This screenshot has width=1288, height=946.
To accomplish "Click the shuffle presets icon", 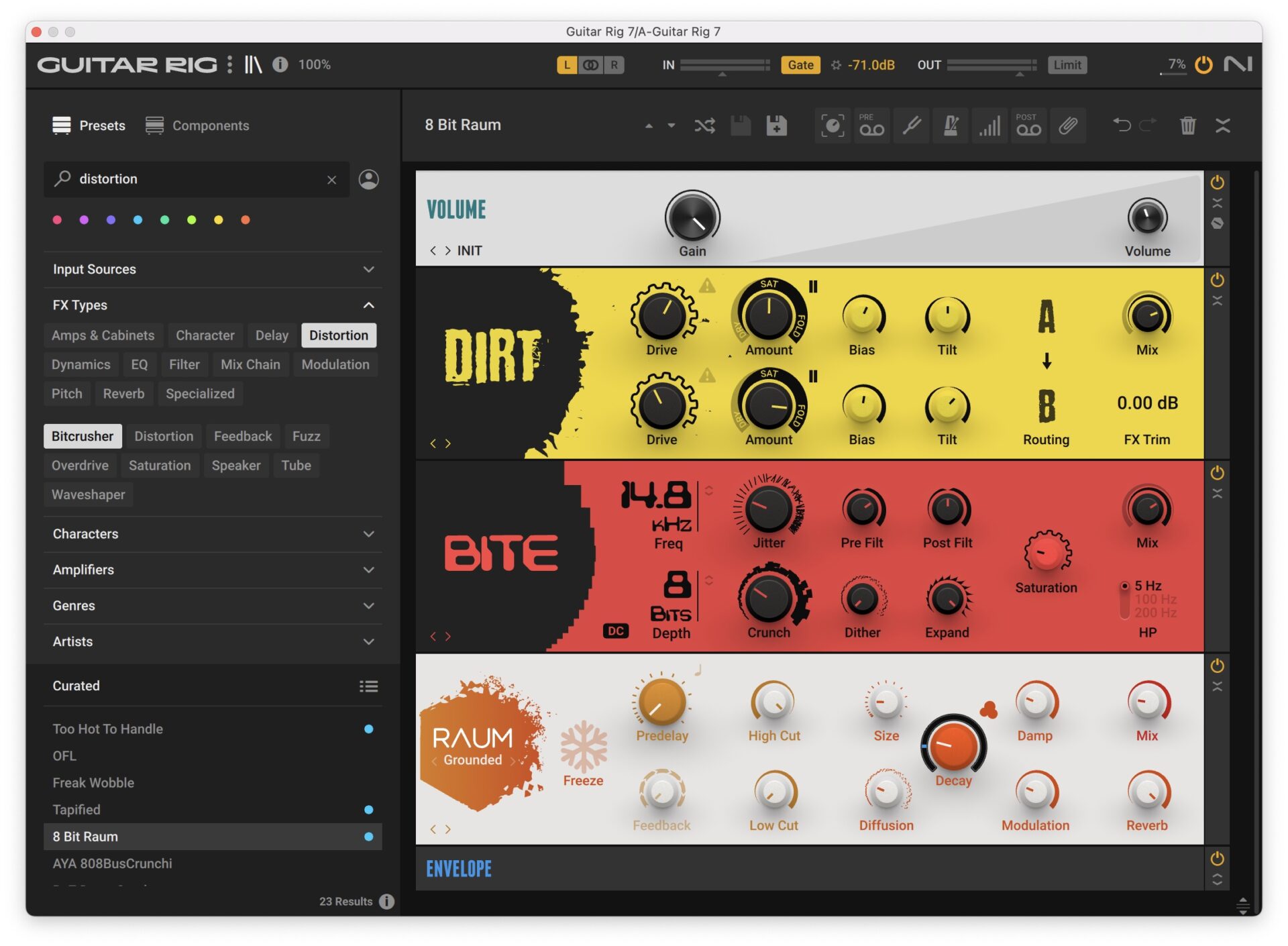I will pos(704,125).
